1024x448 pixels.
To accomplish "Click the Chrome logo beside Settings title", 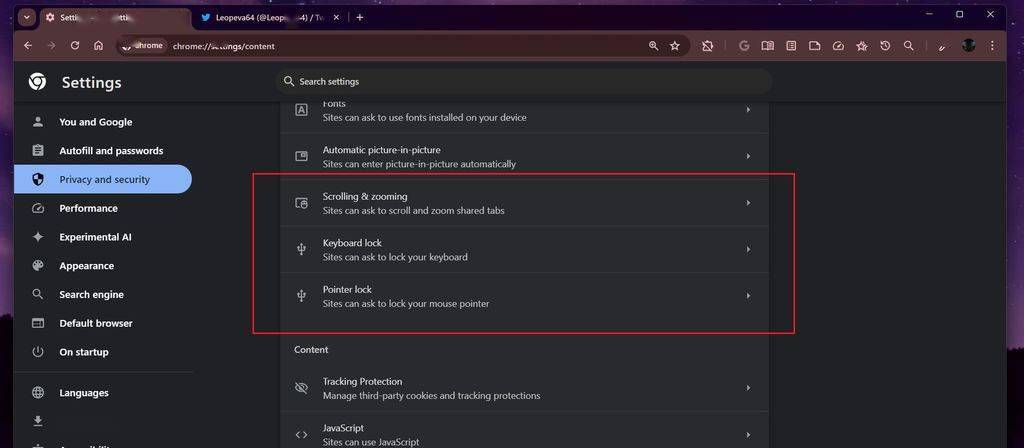I will coord(37,82).
